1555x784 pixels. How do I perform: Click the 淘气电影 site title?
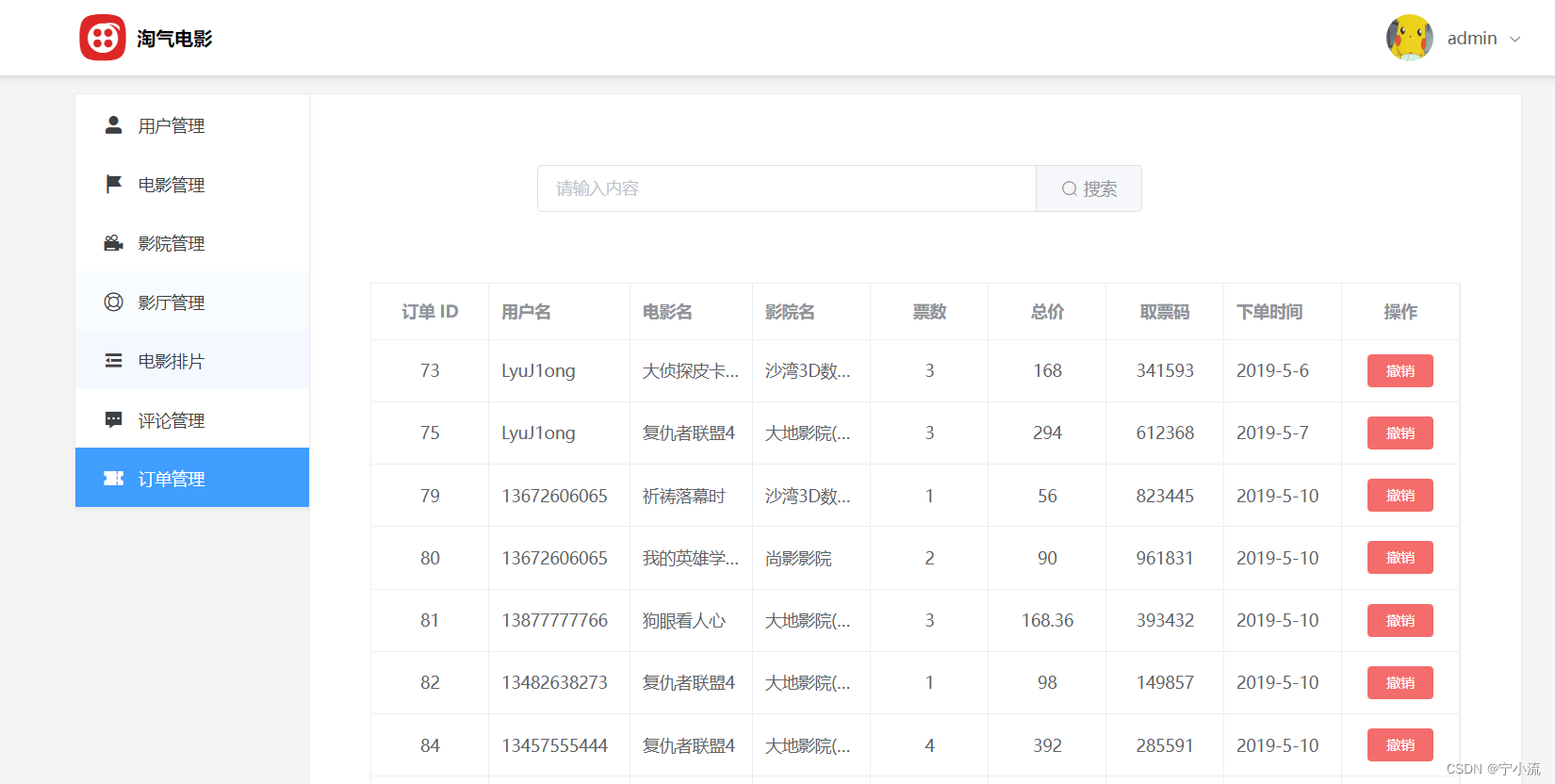(174, 39)
